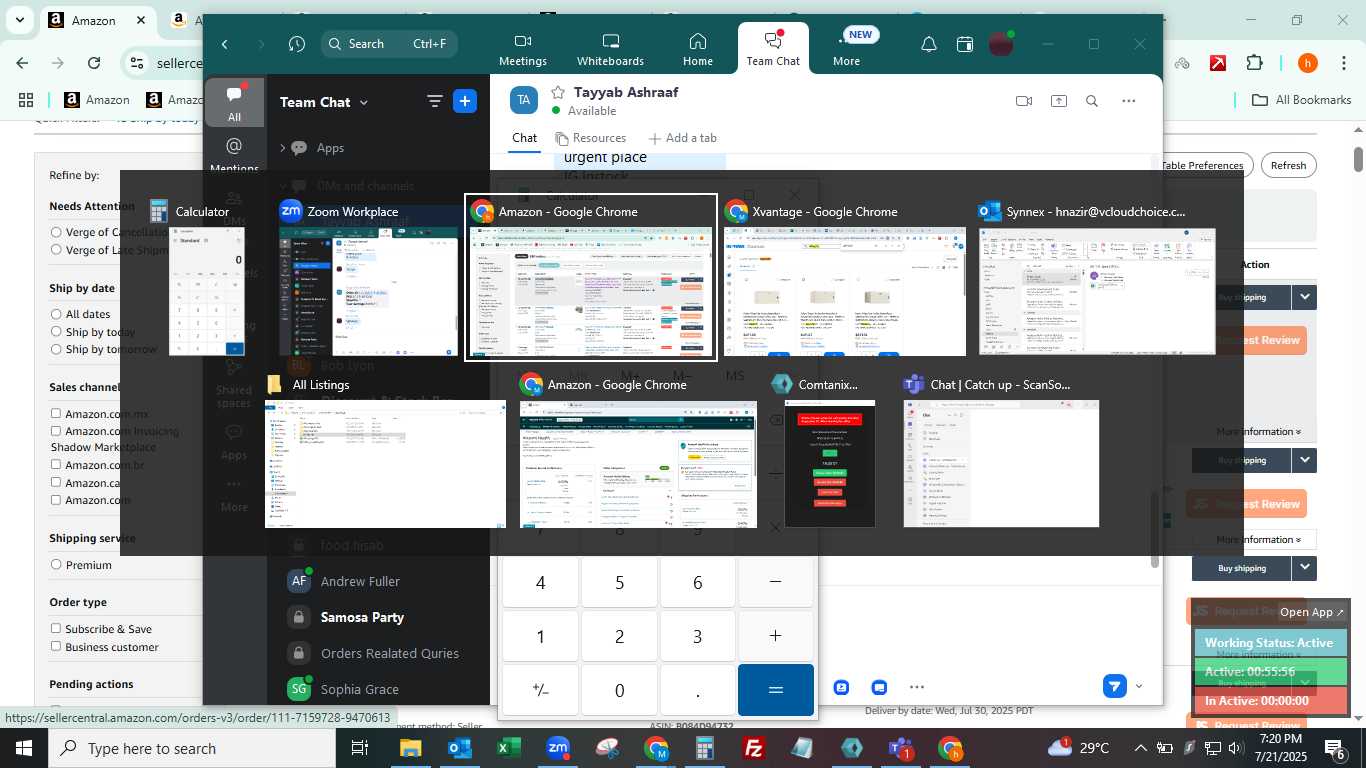Switch to All Listings folder thumbnail
Viewport: 1366px width, 768px height.
(x=385, y=450)
